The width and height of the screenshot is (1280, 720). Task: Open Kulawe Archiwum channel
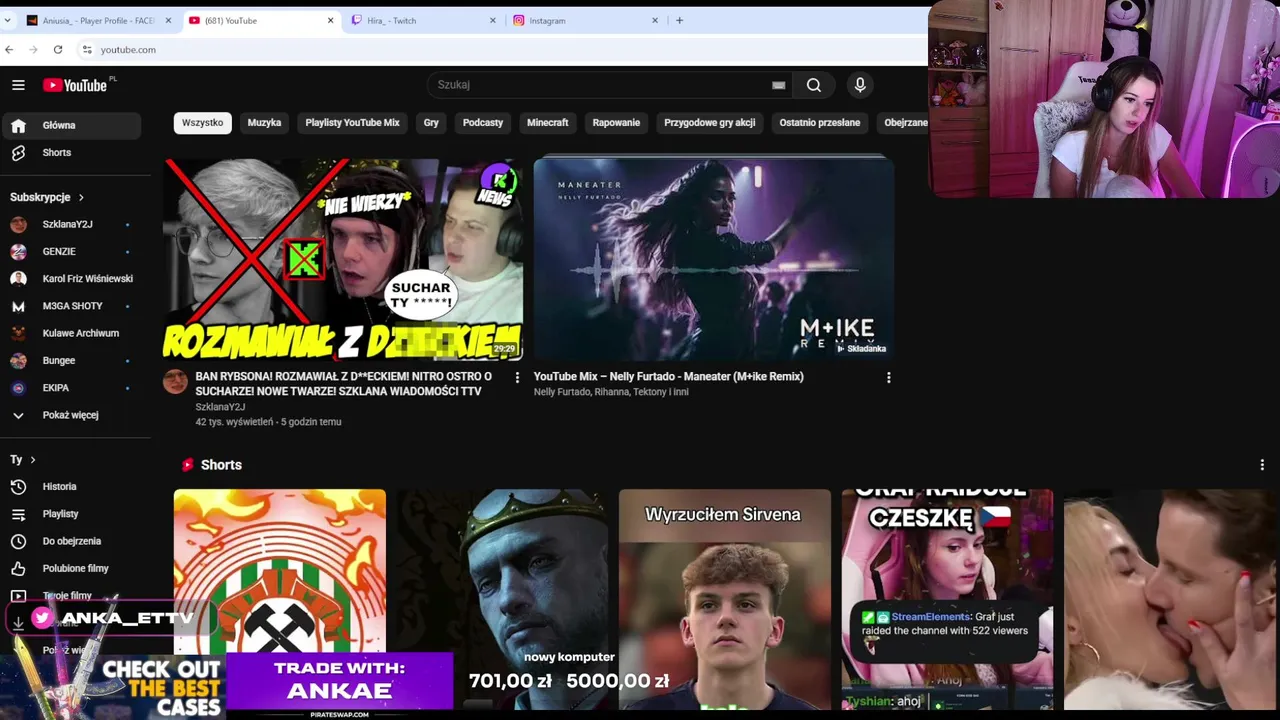tap(70, 333)
